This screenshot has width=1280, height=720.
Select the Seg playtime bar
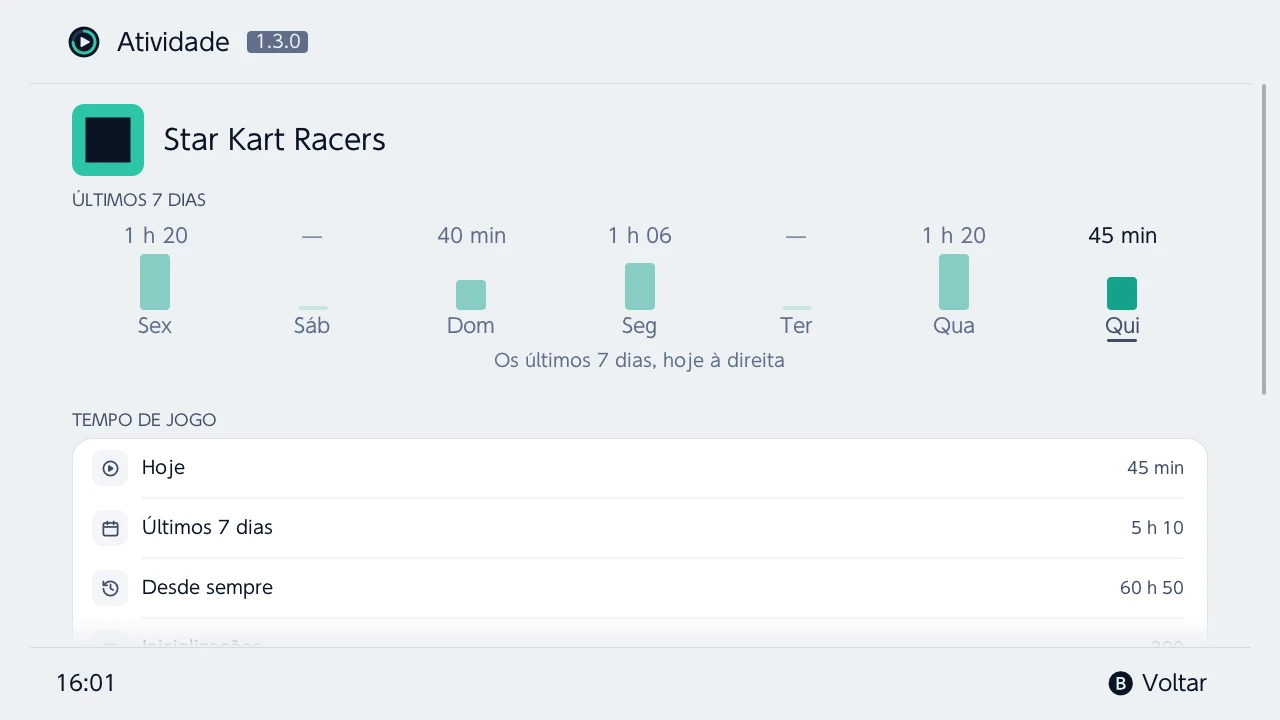[x=640, y=287]
